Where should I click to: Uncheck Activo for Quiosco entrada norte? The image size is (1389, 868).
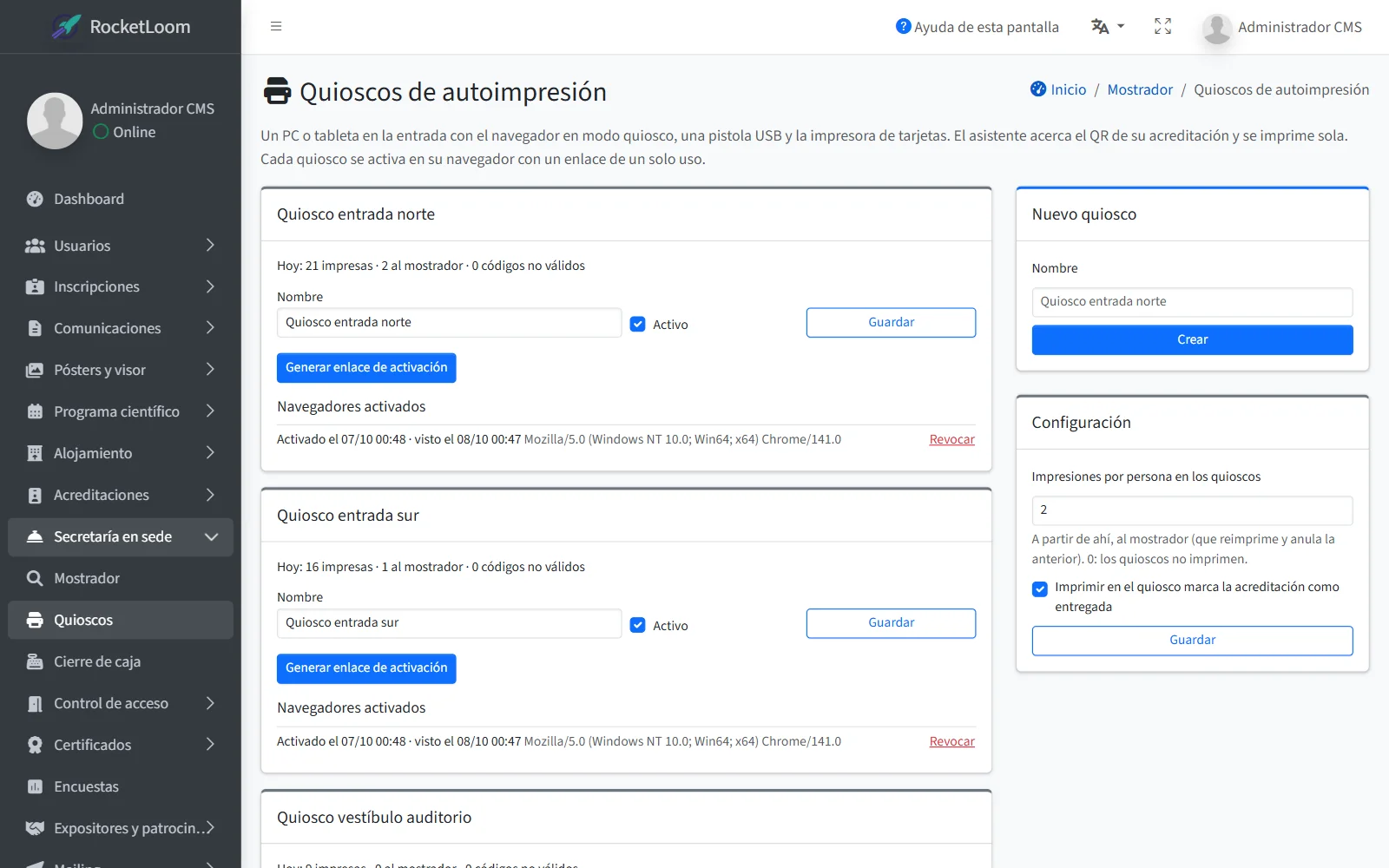pos(638,324)
